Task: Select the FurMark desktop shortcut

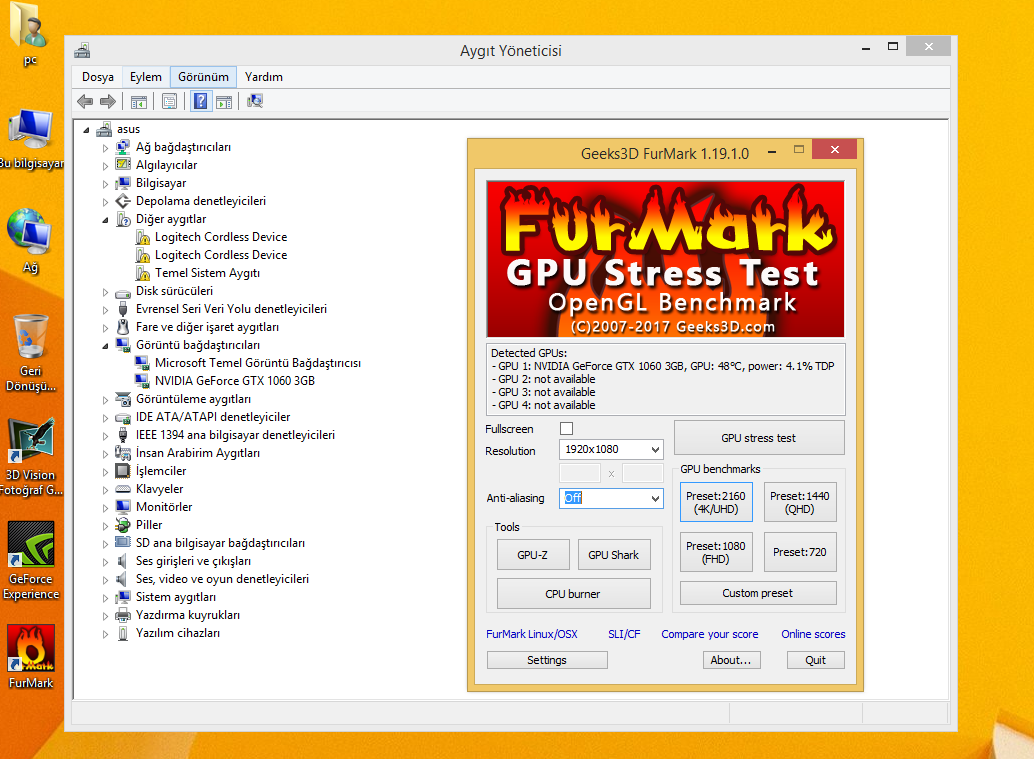Action: (x=30, y=657)
